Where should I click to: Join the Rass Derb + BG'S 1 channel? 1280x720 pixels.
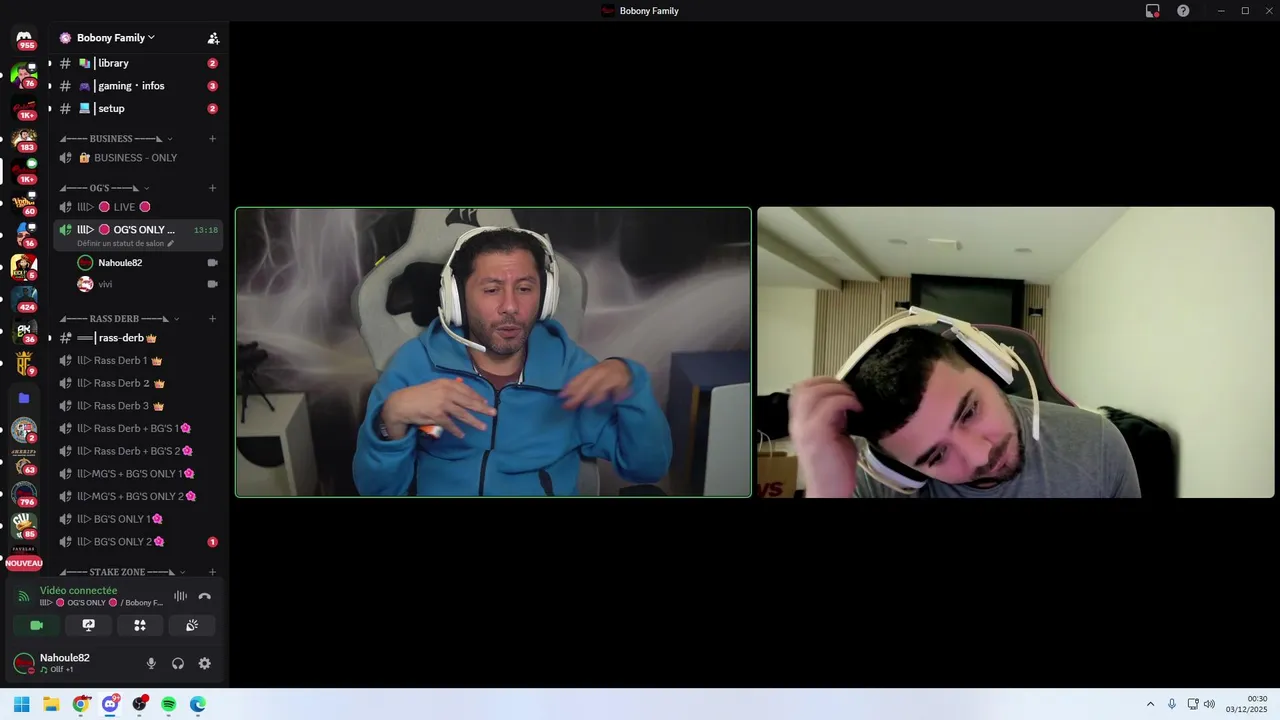[x=138, y=429]
